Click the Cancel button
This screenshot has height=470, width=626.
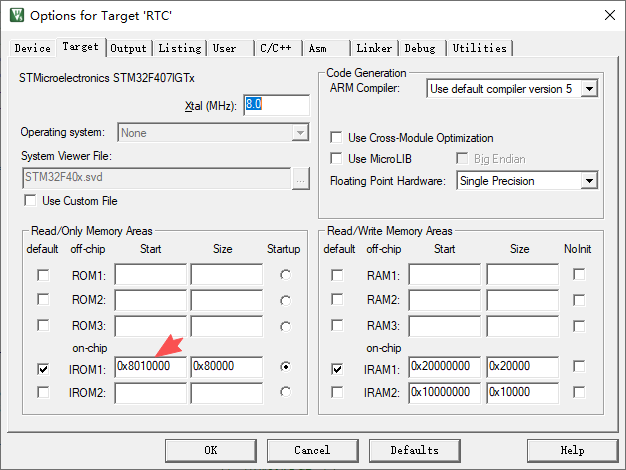pos(313,450)
